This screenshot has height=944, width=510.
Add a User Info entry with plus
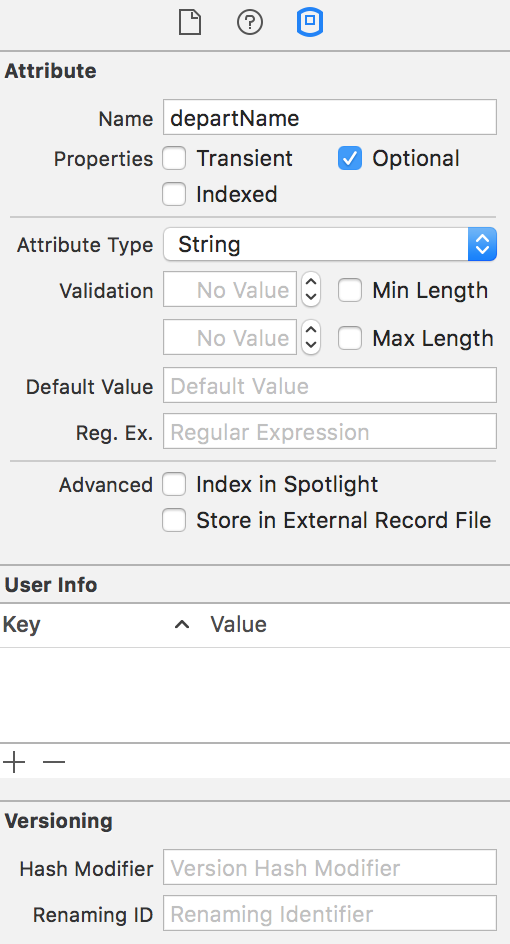14,762
